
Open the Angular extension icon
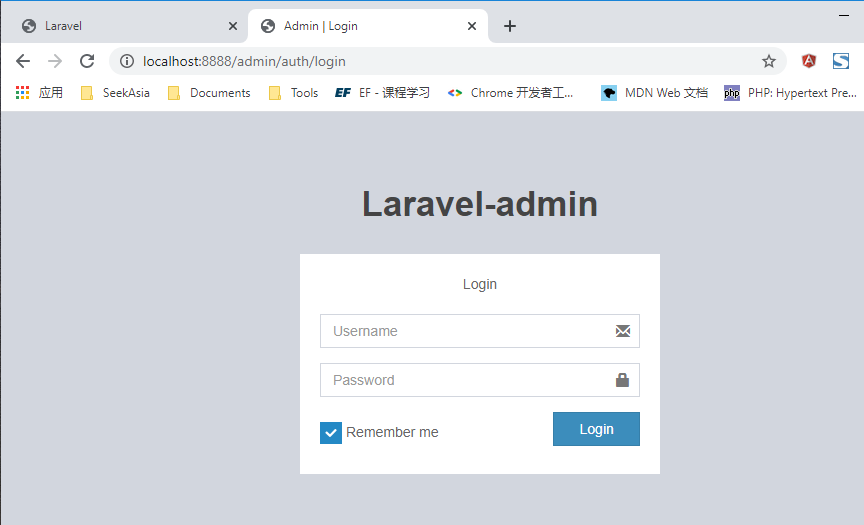click(808, 61)
